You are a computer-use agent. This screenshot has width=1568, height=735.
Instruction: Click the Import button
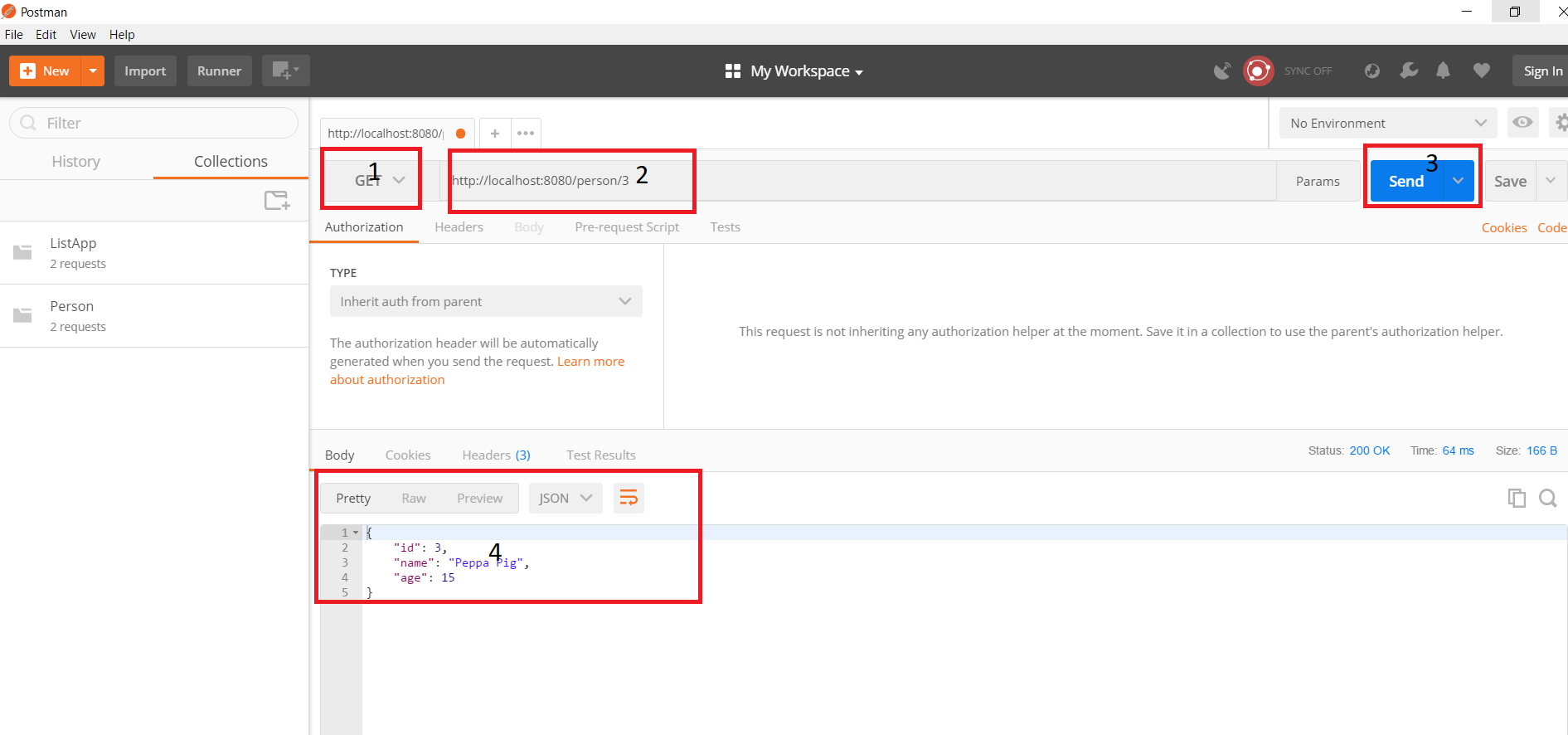145,71
